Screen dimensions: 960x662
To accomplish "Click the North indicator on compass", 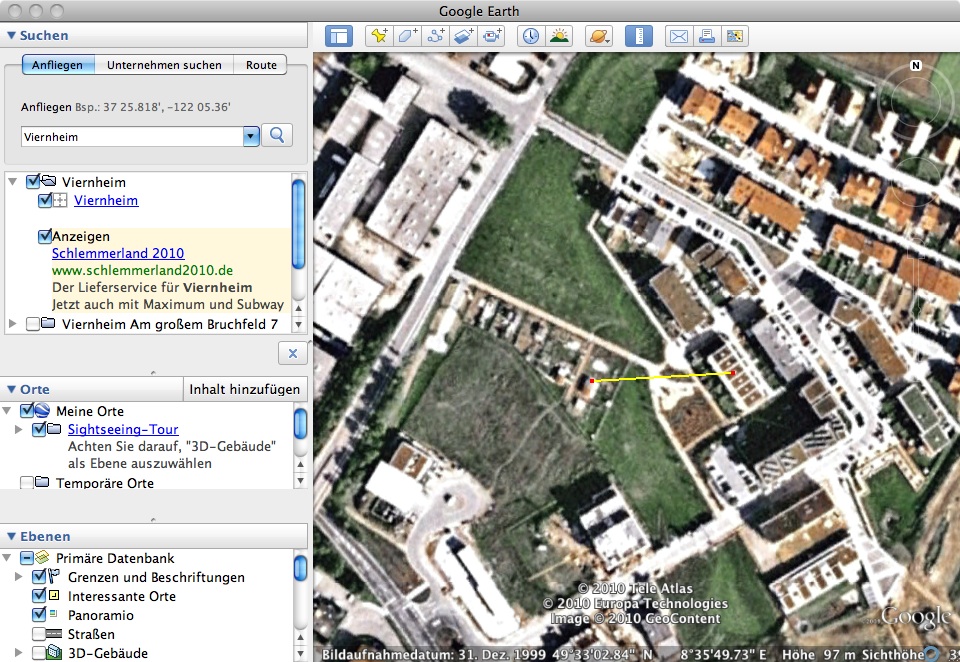I will coord(916,66).
